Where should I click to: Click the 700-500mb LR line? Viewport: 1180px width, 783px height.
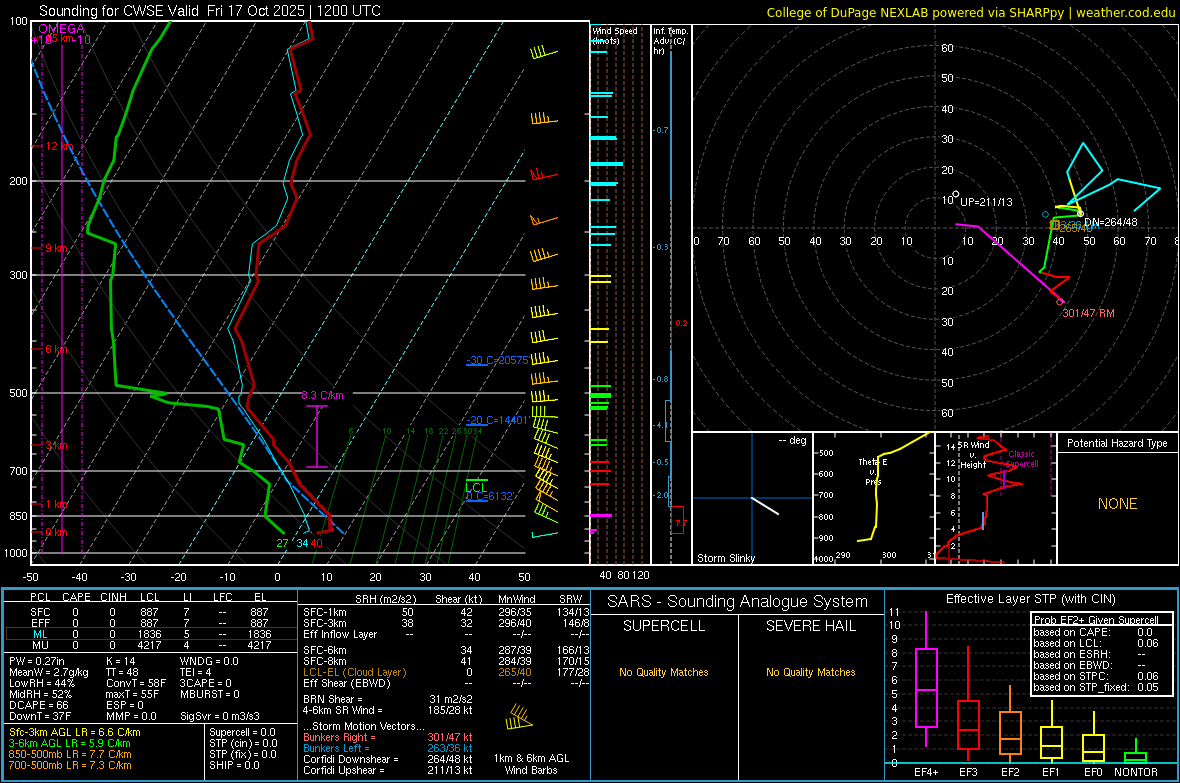pyautogui.click(x=70, y=765)
